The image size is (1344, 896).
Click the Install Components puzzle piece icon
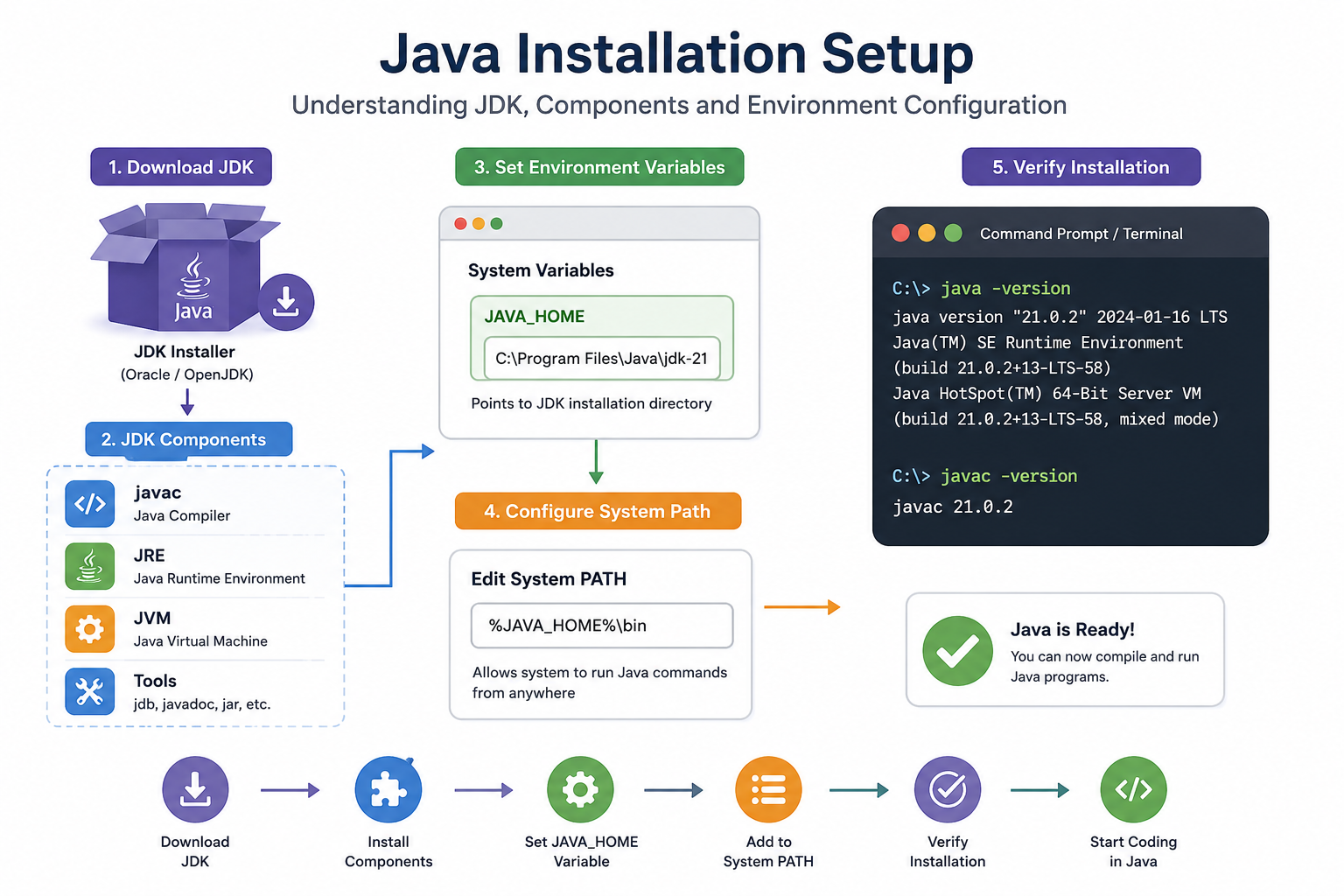(x=388, y=789)
